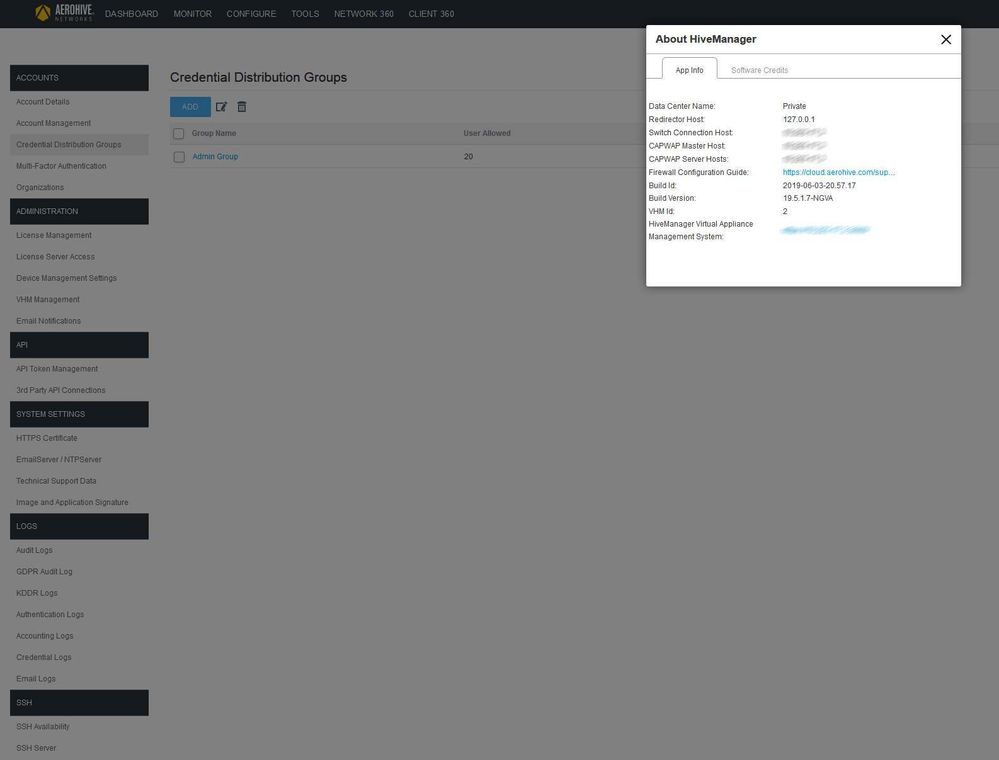Go to Network 360
This screenshot has height=760, width=999.
click(x=364, y=14)
